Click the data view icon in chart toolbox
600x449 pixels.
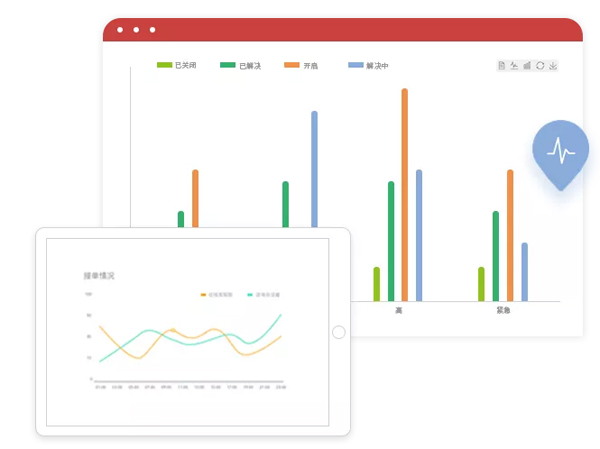coord(502,66)
